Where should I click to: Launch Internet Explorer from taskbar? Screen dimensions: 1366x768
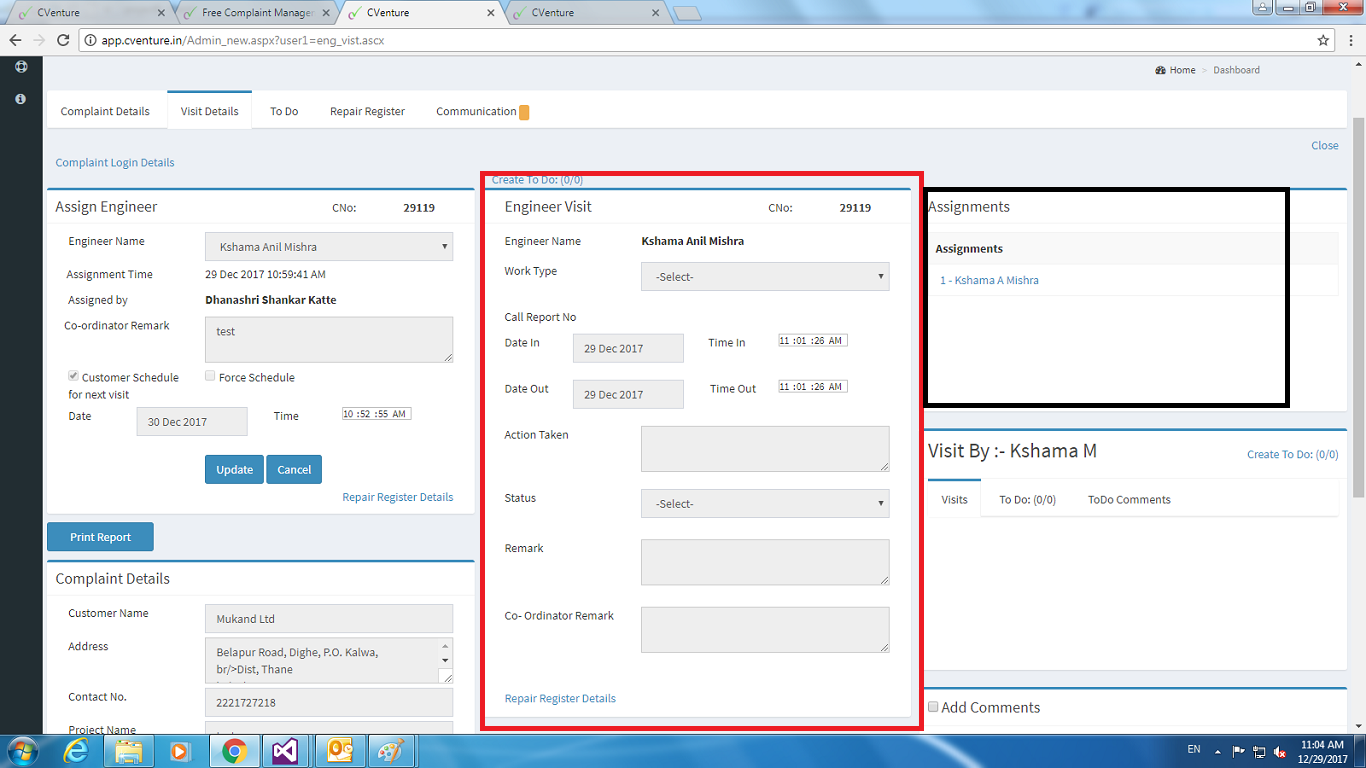76,750
